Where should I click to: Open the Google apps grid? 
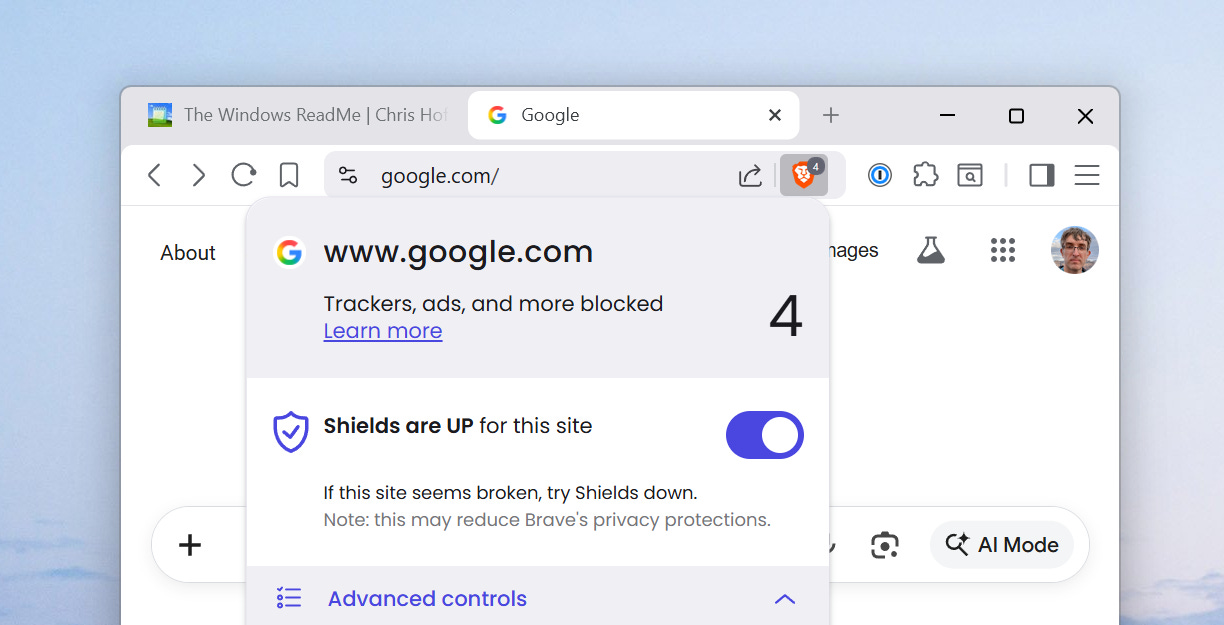tap(1003, 250)
